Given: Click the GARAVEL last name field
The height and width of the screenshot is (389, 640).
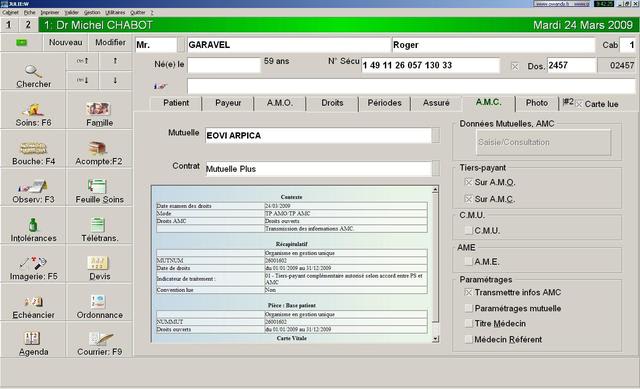Looking at the screenshot, I should (x=289, y=45).
